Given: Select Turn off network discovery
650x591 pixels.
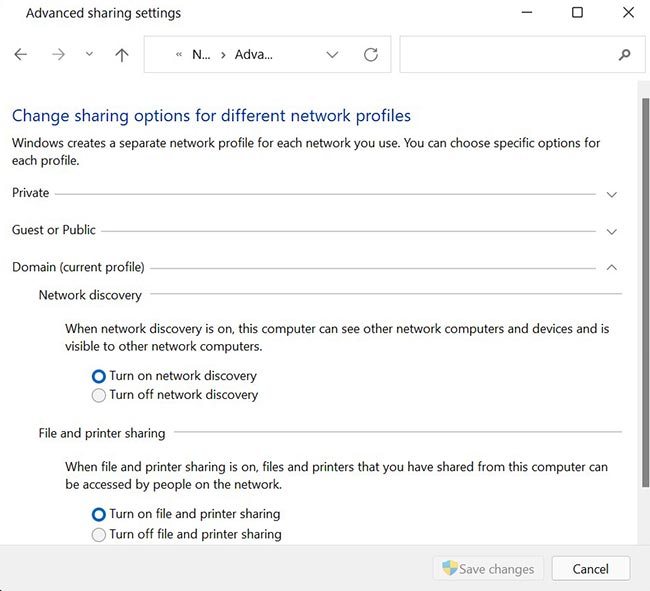Looking at the screenshot, I should pyautogui.click(x=98, y=395).
